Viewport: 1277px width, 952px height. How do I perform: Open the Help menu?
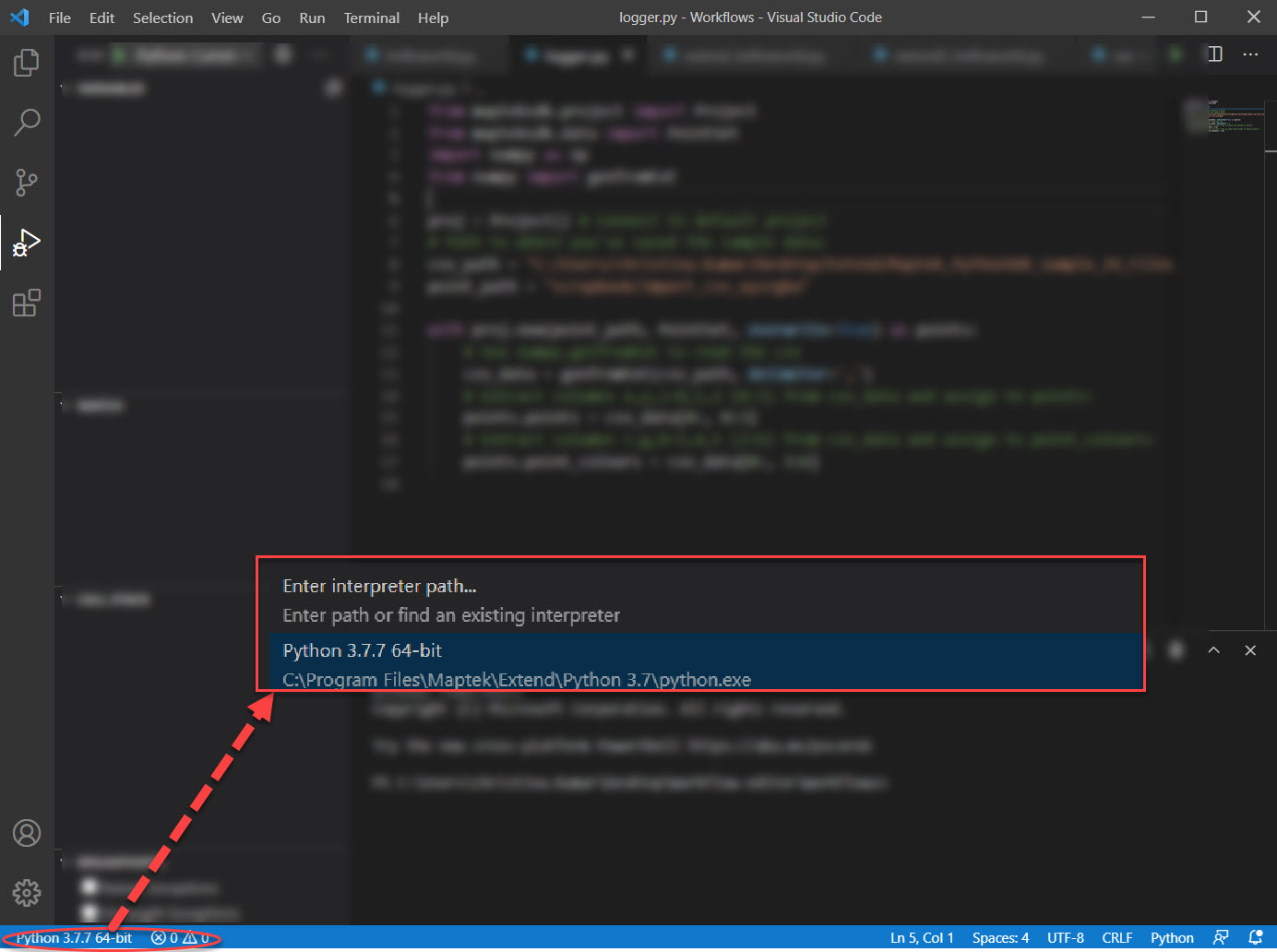tap(433, 18)
